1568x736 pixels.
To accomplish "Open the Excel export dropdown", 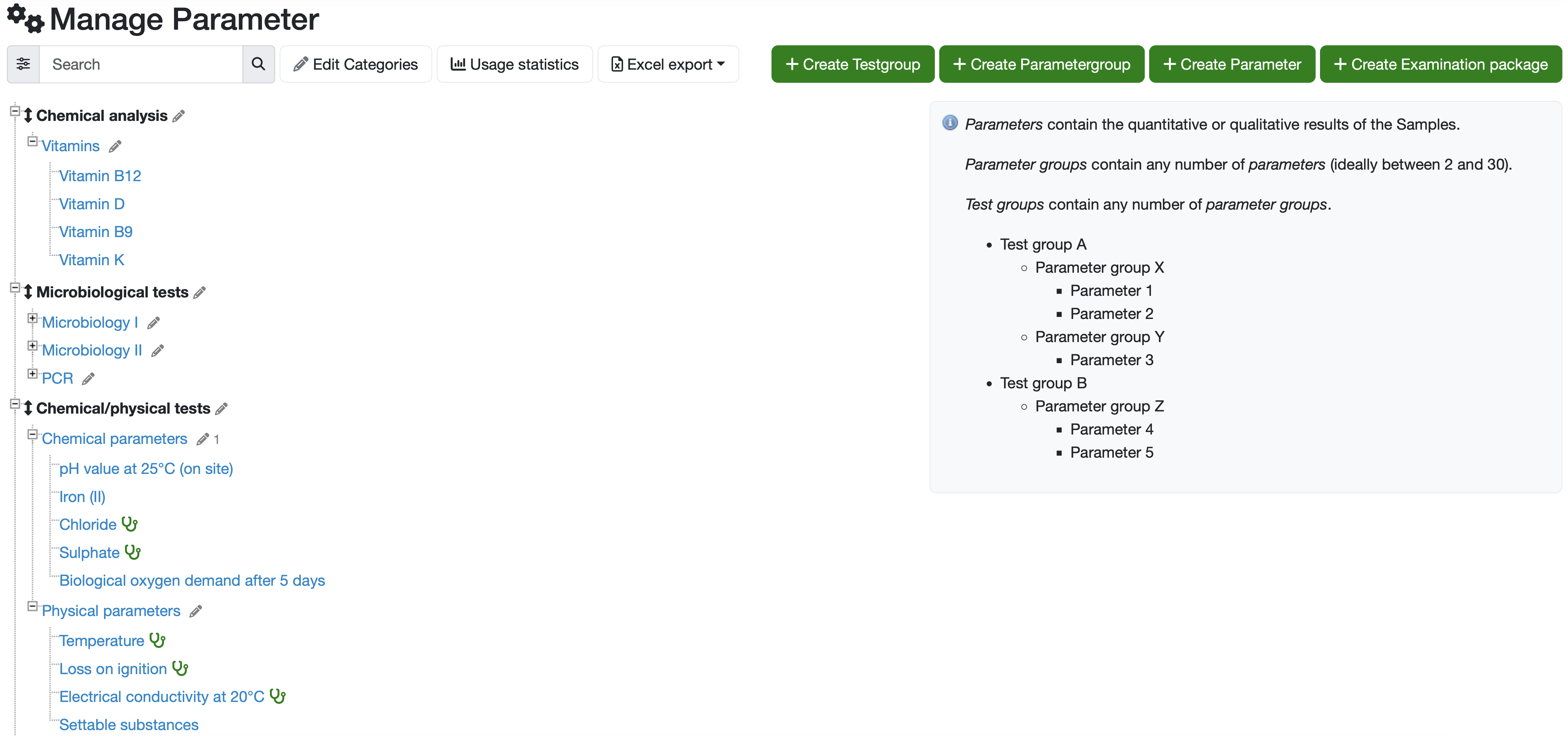I will pos(668,64).
